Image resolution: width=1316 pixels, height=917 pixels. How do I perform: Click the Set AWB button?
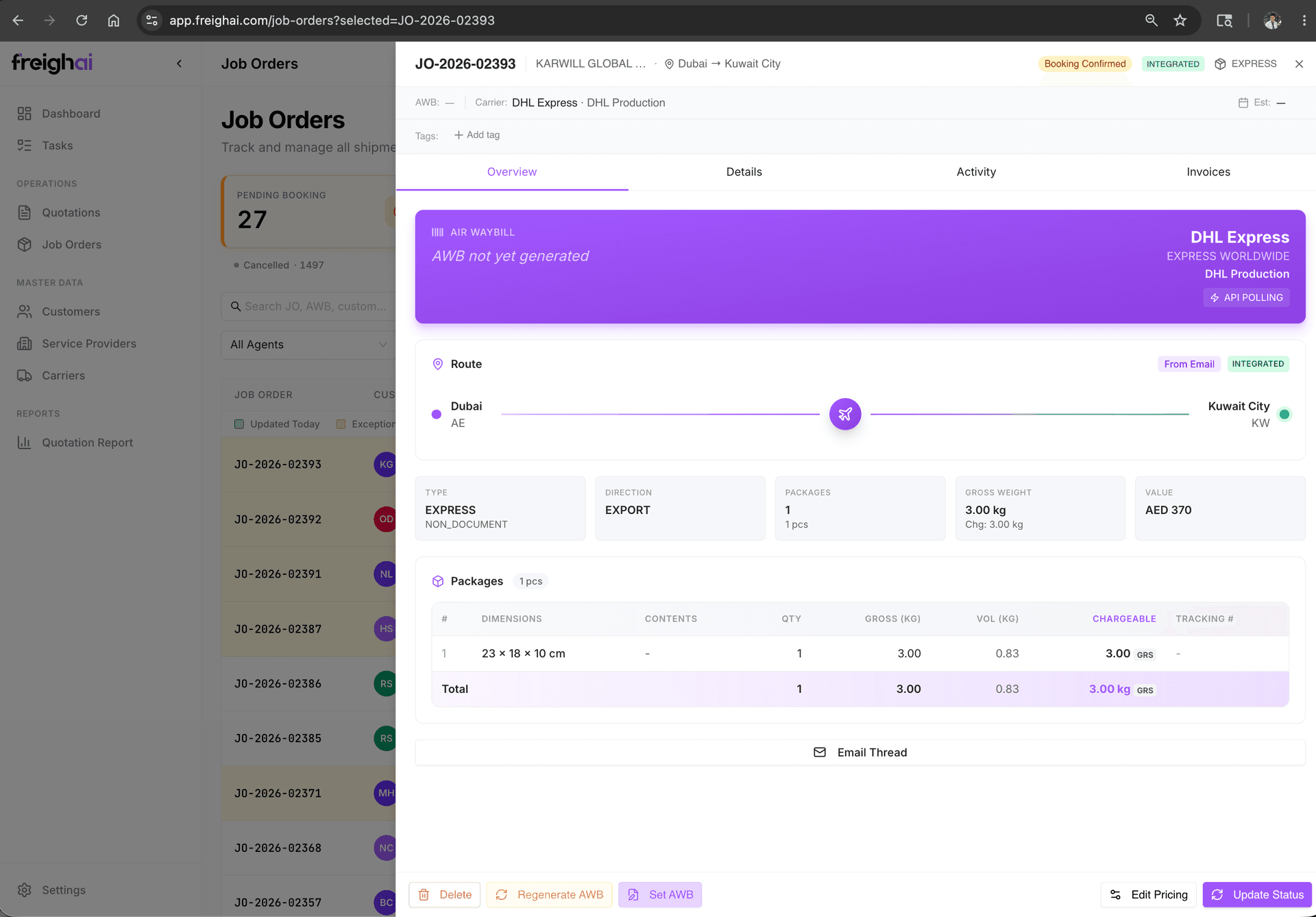(x=660, y=895)
